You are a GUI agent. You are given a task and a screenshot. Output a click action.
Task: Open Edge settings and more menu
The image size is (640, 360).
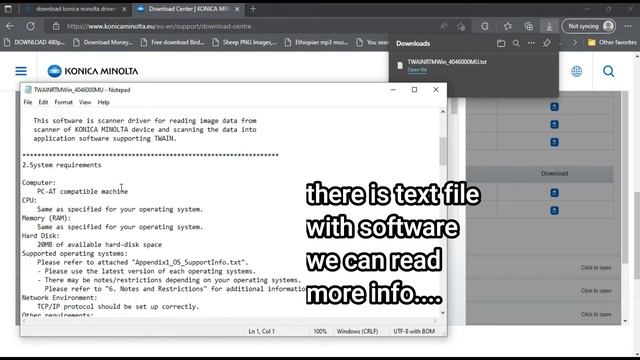pos(628,27)
